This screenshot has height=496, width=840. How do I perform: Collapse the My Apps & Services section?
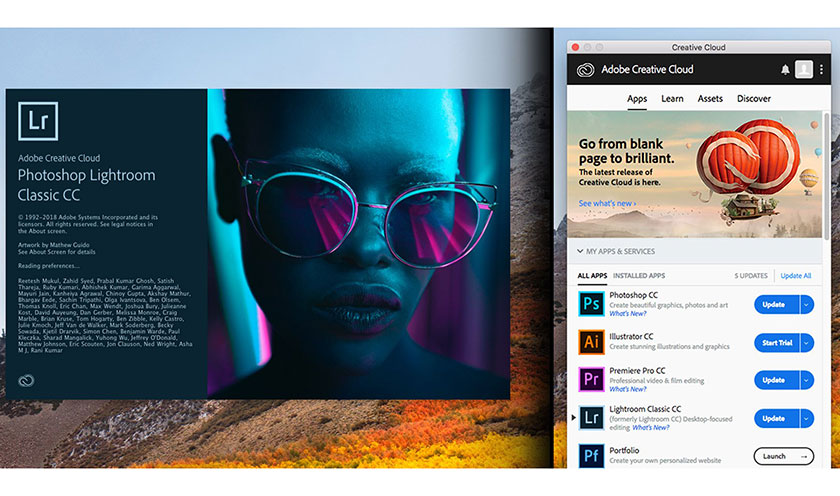coord(580,251)
